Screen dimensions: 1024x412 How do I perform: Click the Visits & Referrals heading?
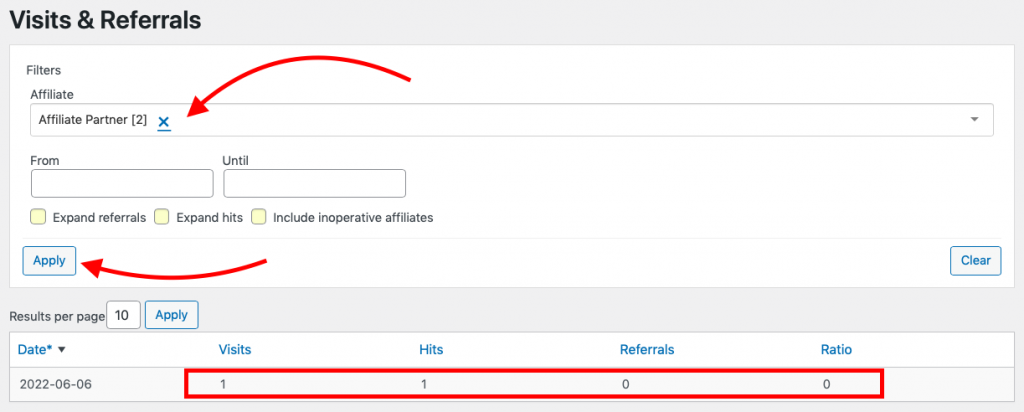[x=105, y=20]
